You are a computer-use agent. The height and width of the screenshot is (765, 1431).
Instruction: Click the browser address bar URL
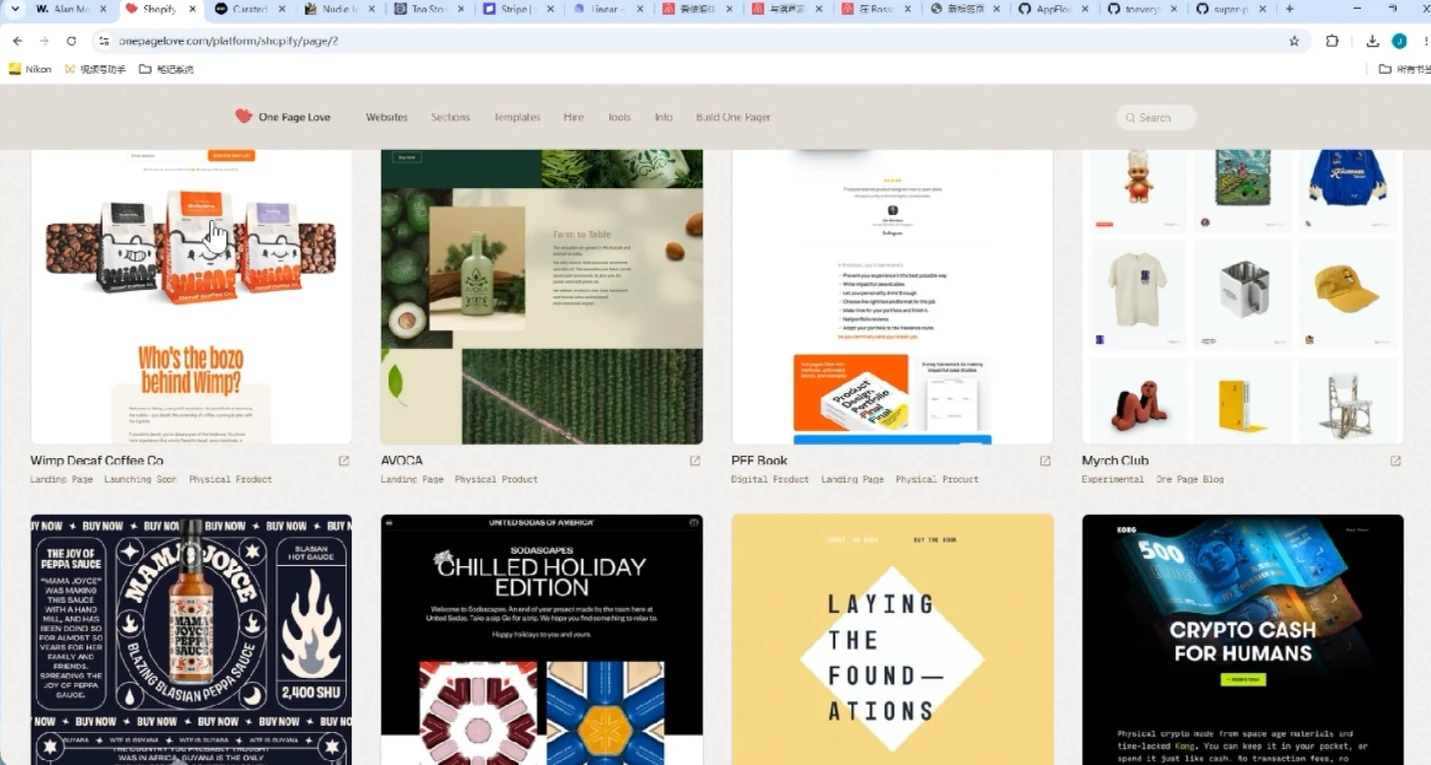[x=228, y=41]
